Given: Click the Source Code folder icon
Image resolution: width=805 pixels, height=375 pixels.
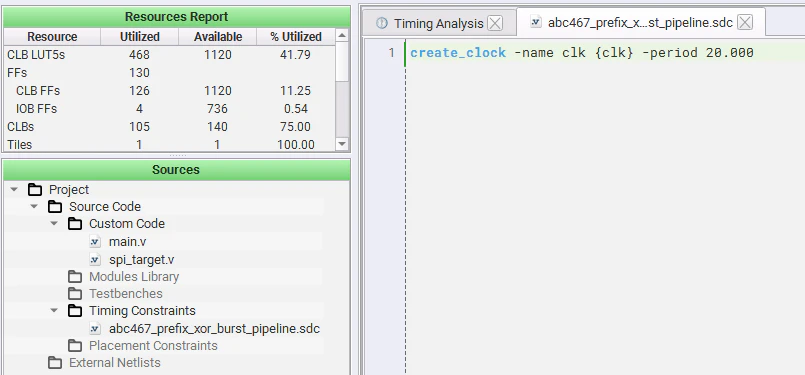Looking at the screenshot, I should (x=55, y=207).
